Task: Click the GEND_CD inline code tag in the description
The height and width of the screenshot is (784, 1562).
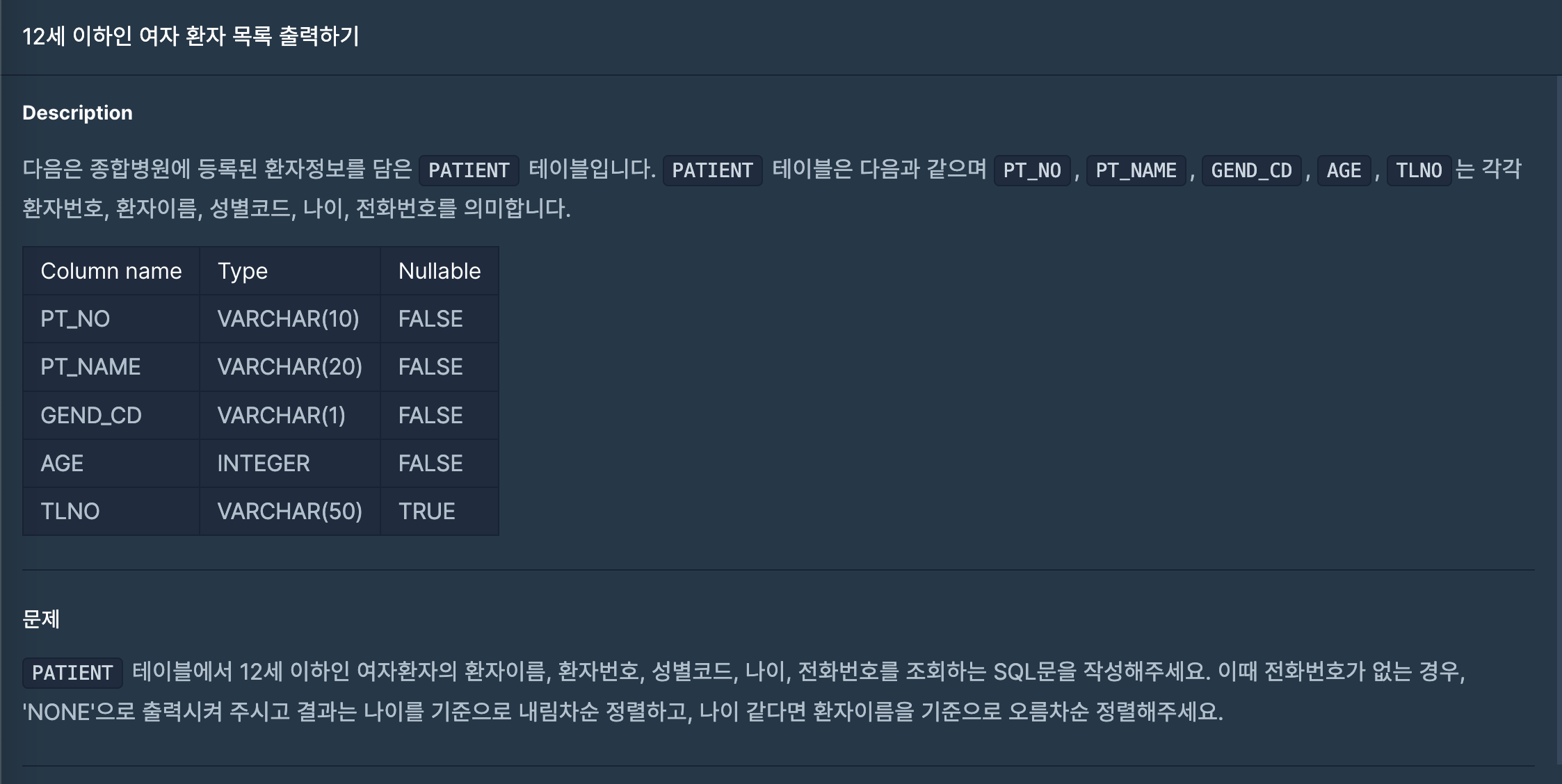Action: [x=1251, y=170]
